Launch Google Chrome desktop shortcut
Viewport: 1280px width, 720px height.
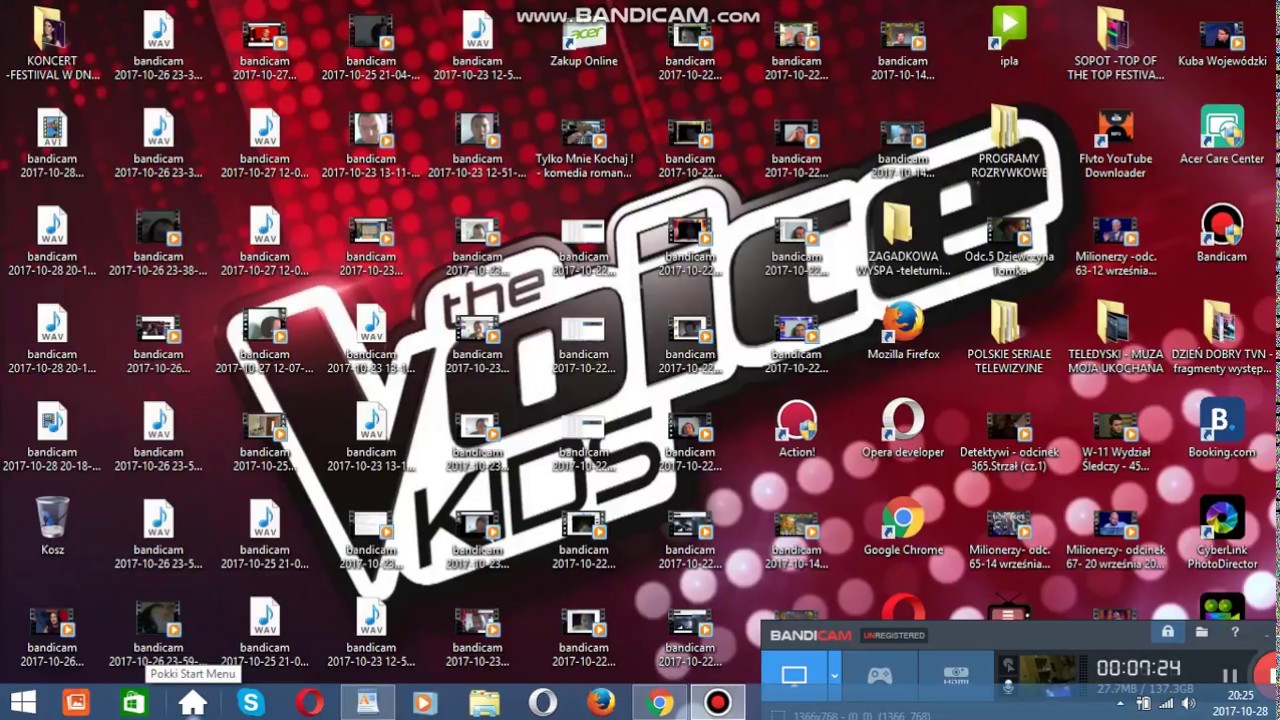(x=903, y=528)
